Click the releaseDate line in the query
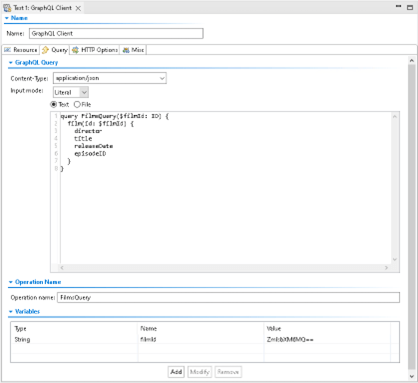The width and height of the screenshot is (418, 383). (93, 146)
